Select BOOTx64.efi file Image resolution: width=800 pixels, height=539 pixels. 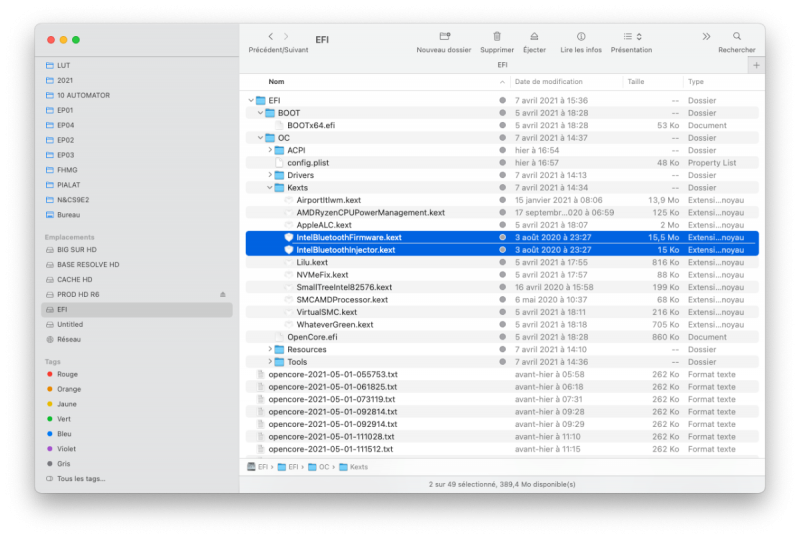[502, 126]
